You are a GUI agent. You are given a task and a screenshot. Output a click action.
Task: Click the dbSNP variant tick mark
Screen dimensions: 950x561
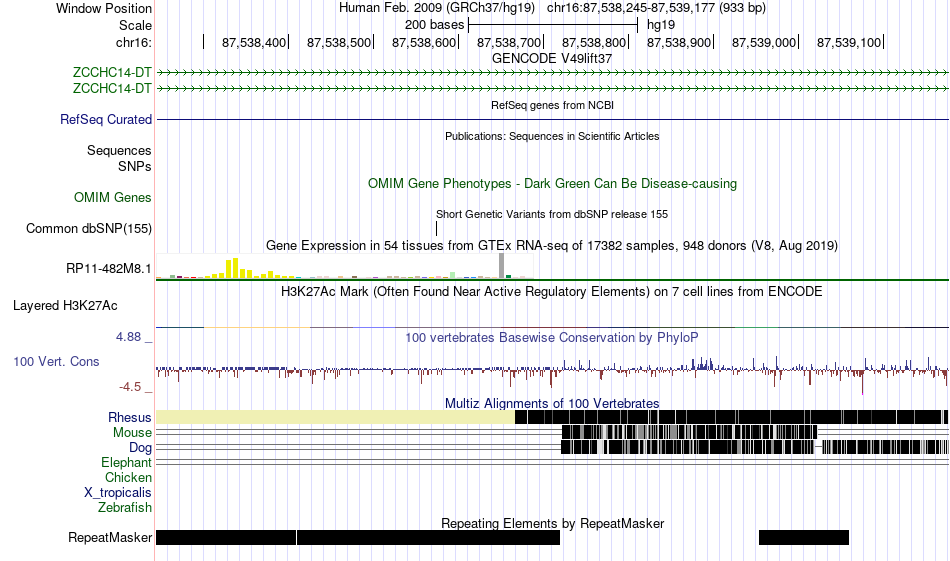point(436,228)
